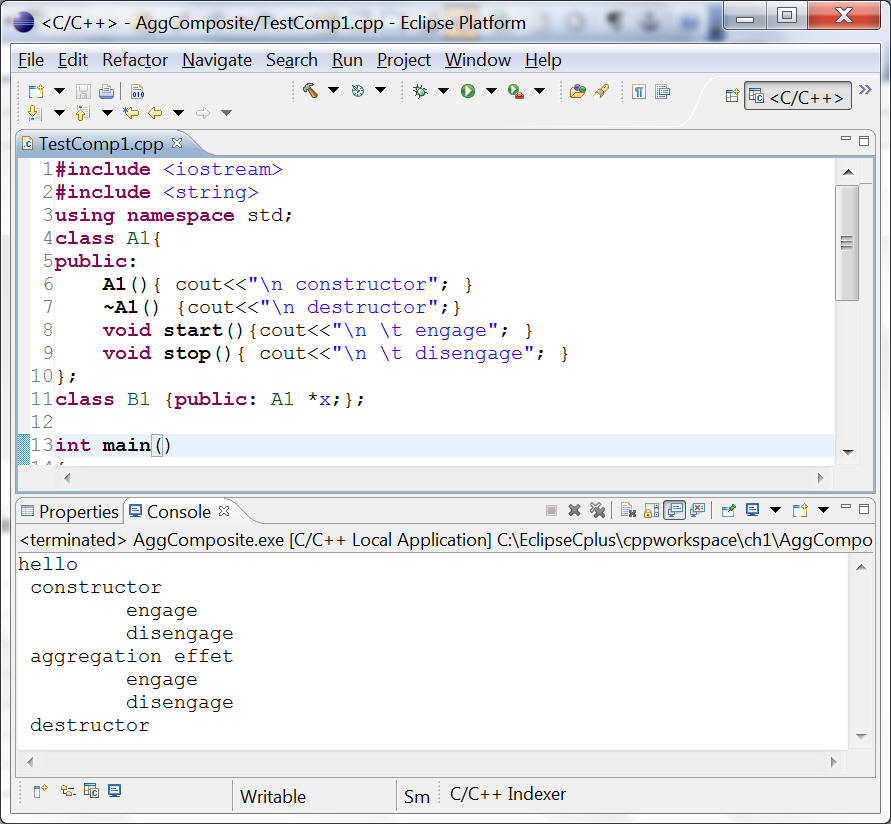This screenshot has height=824, width=891.
Task: Click the Previous Annotation up-arrow icon
Action: 82,113
